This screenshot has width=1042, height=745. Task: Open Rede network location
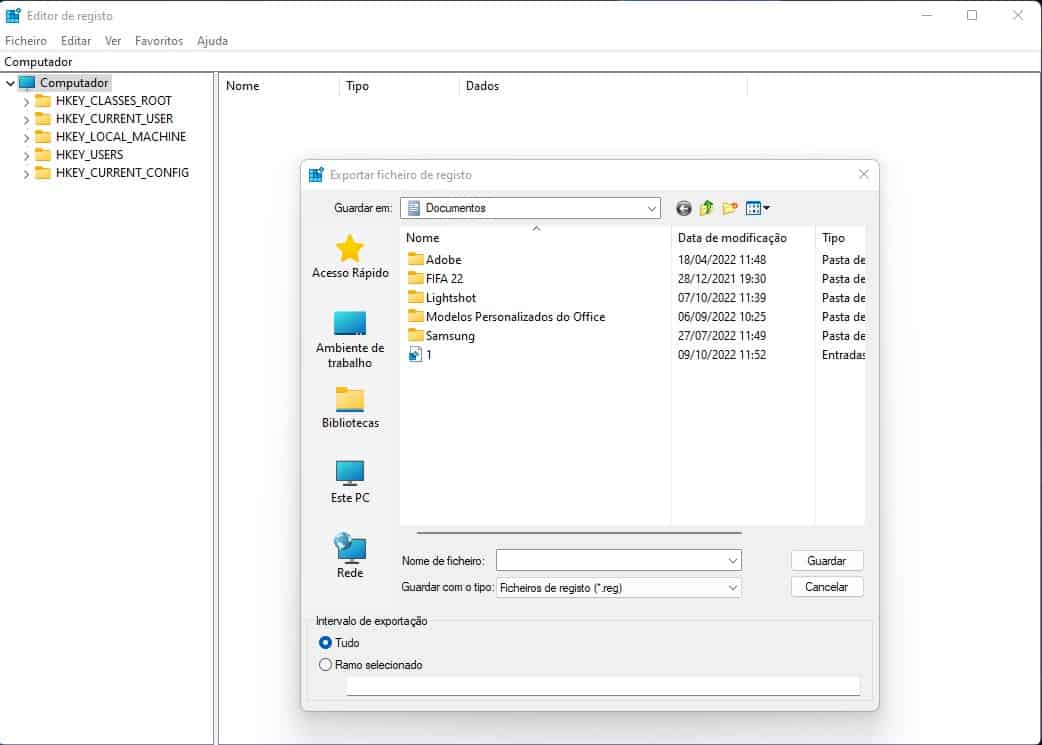tap(350, 556)
